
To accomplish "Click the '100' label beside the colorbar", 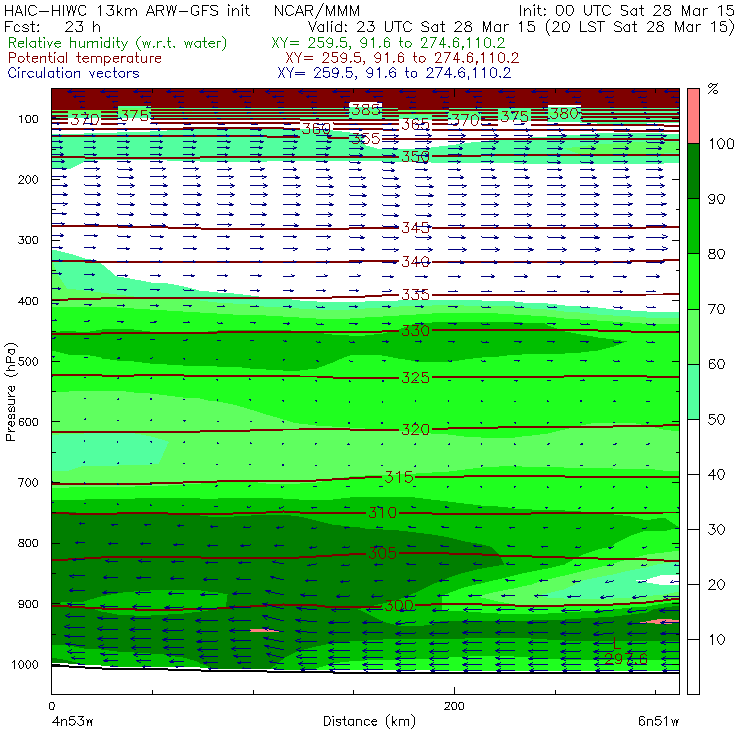I will click(x=721, y=143).
